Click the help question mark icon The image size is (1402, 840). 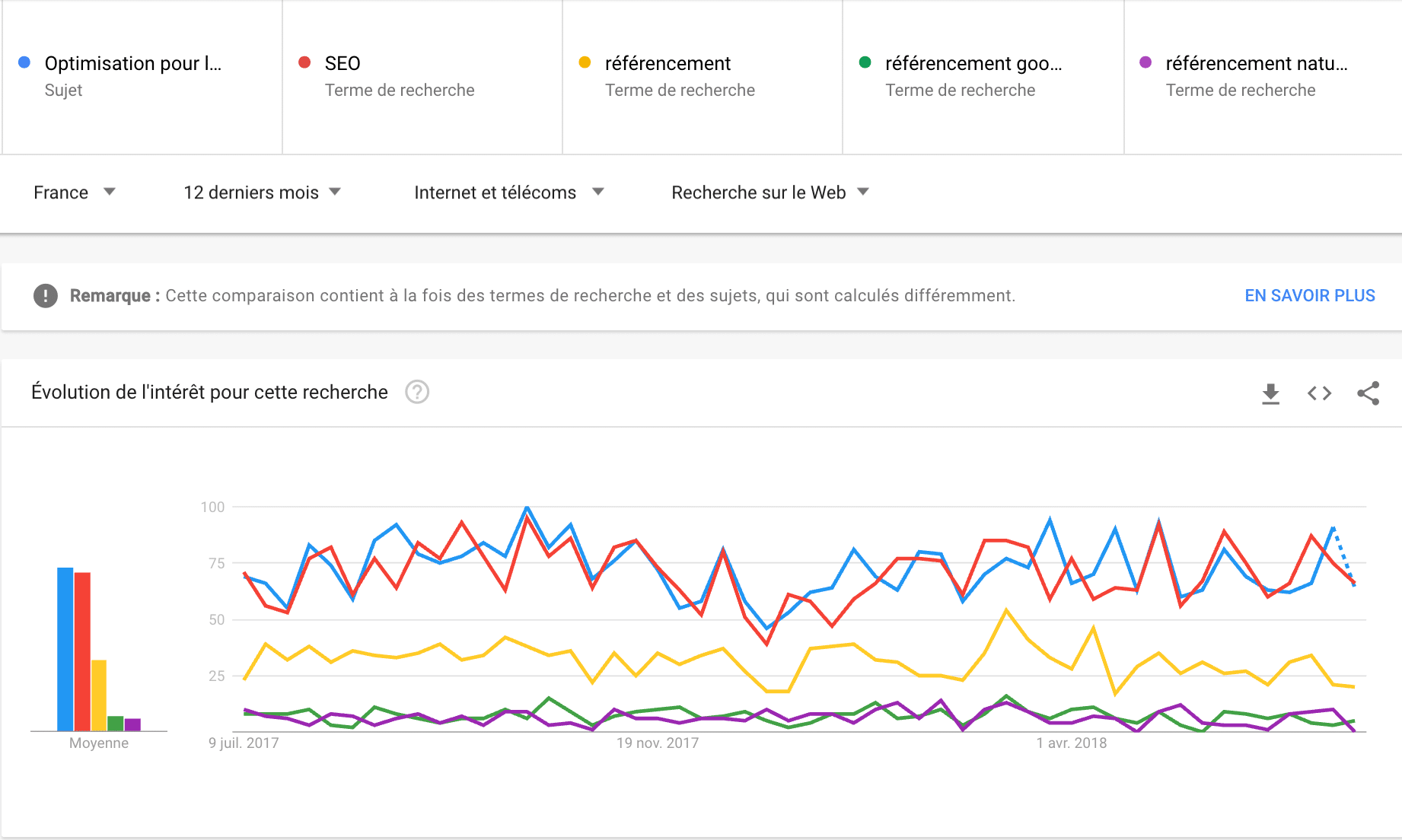417,392
